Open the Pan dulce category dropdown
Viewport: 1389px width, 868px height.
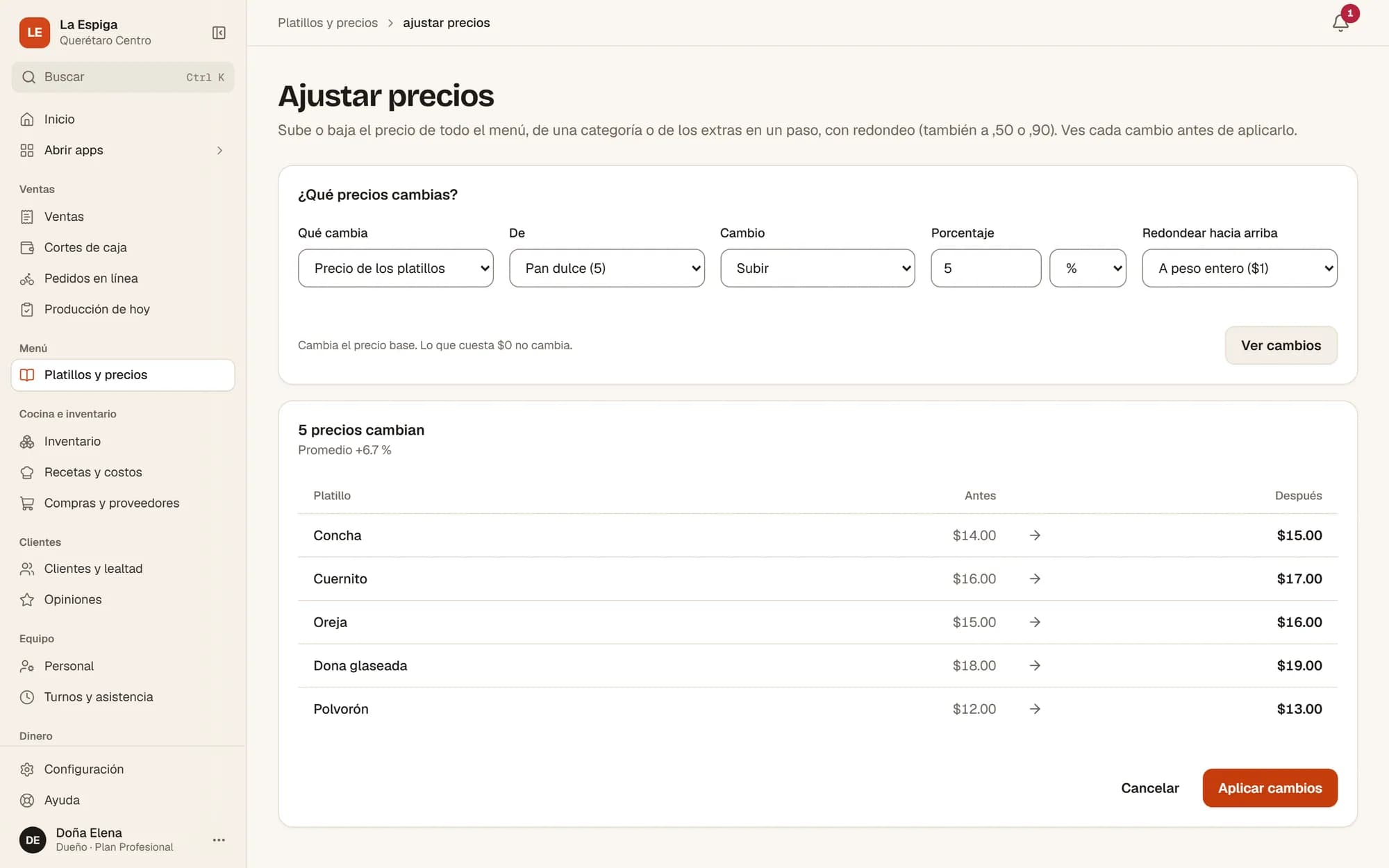[607, 268]
